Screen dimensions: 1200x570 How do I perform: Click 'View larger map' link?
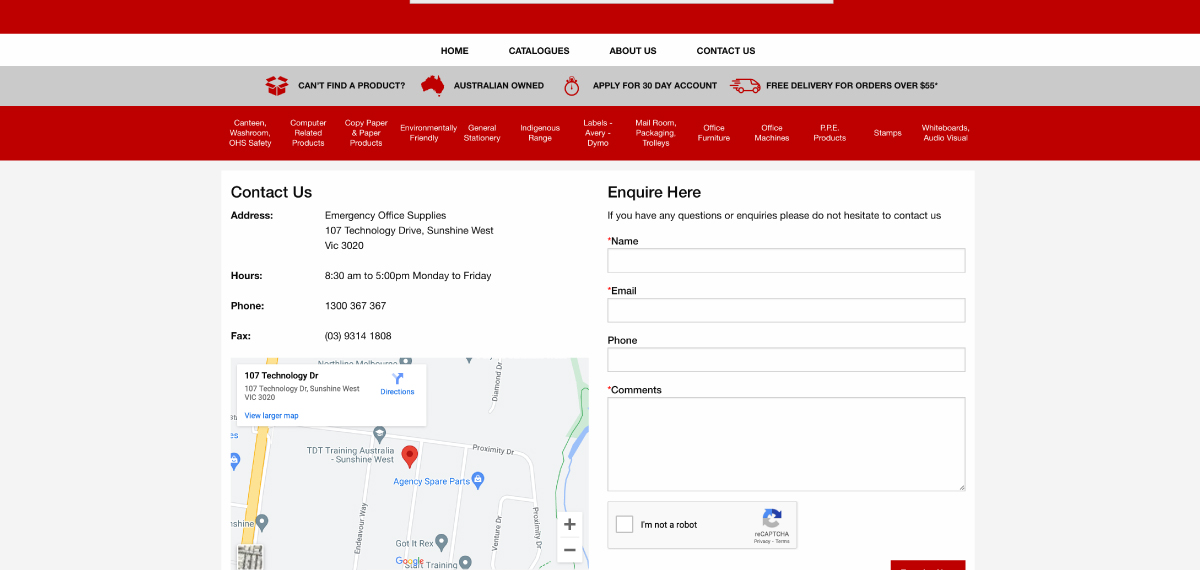point(272,416)
